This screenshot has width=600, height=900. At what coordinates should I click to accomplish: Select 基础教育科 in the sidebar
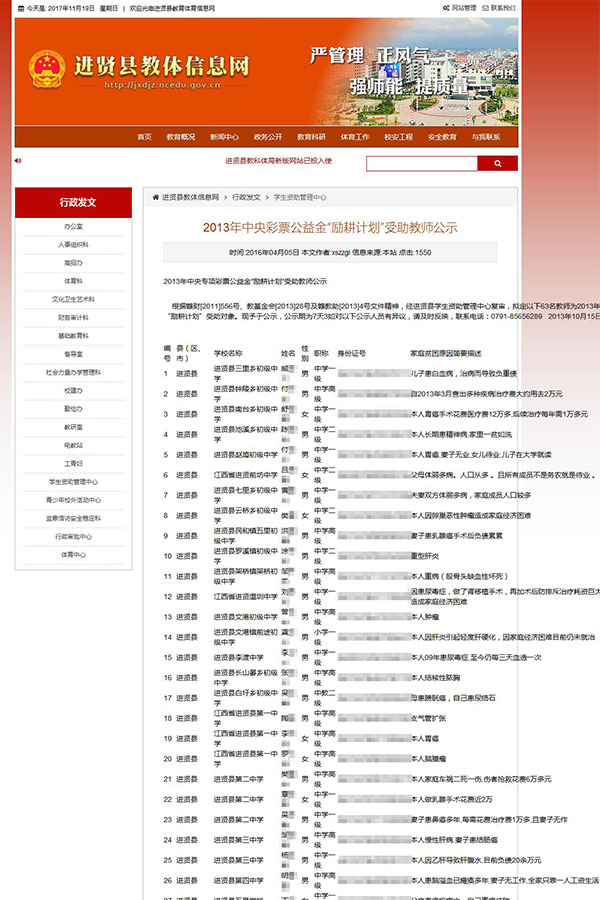click(x=73, y=336)
